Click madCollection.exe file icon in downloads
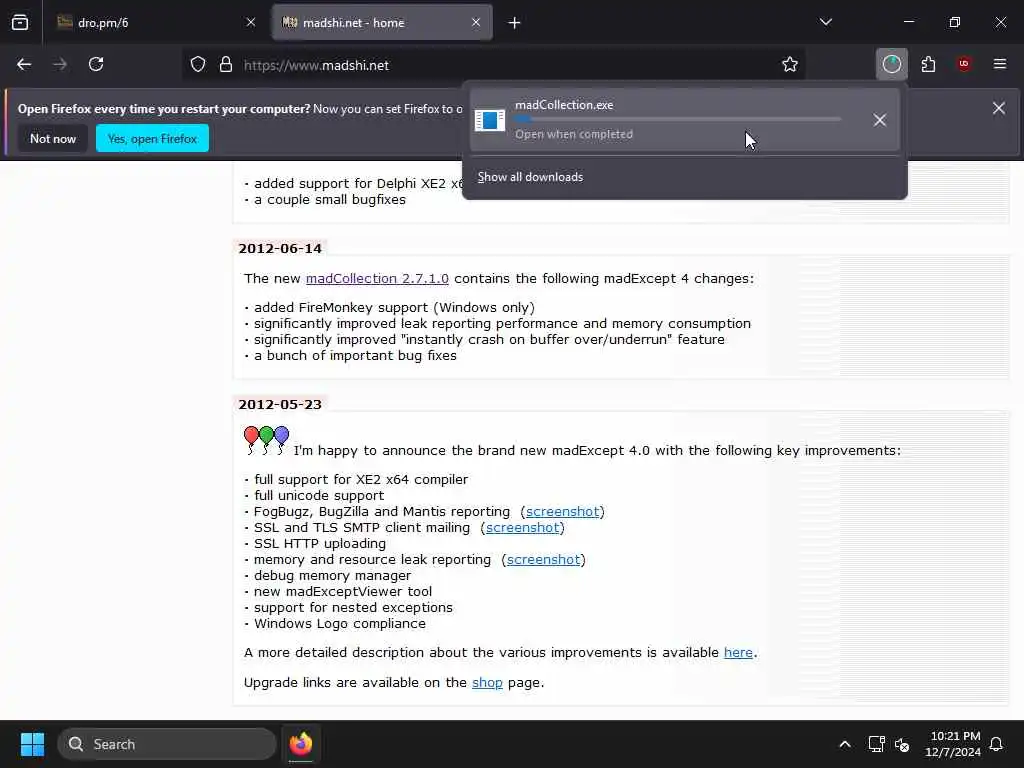Screen dimensions: 1024x768 click(490, 120)
